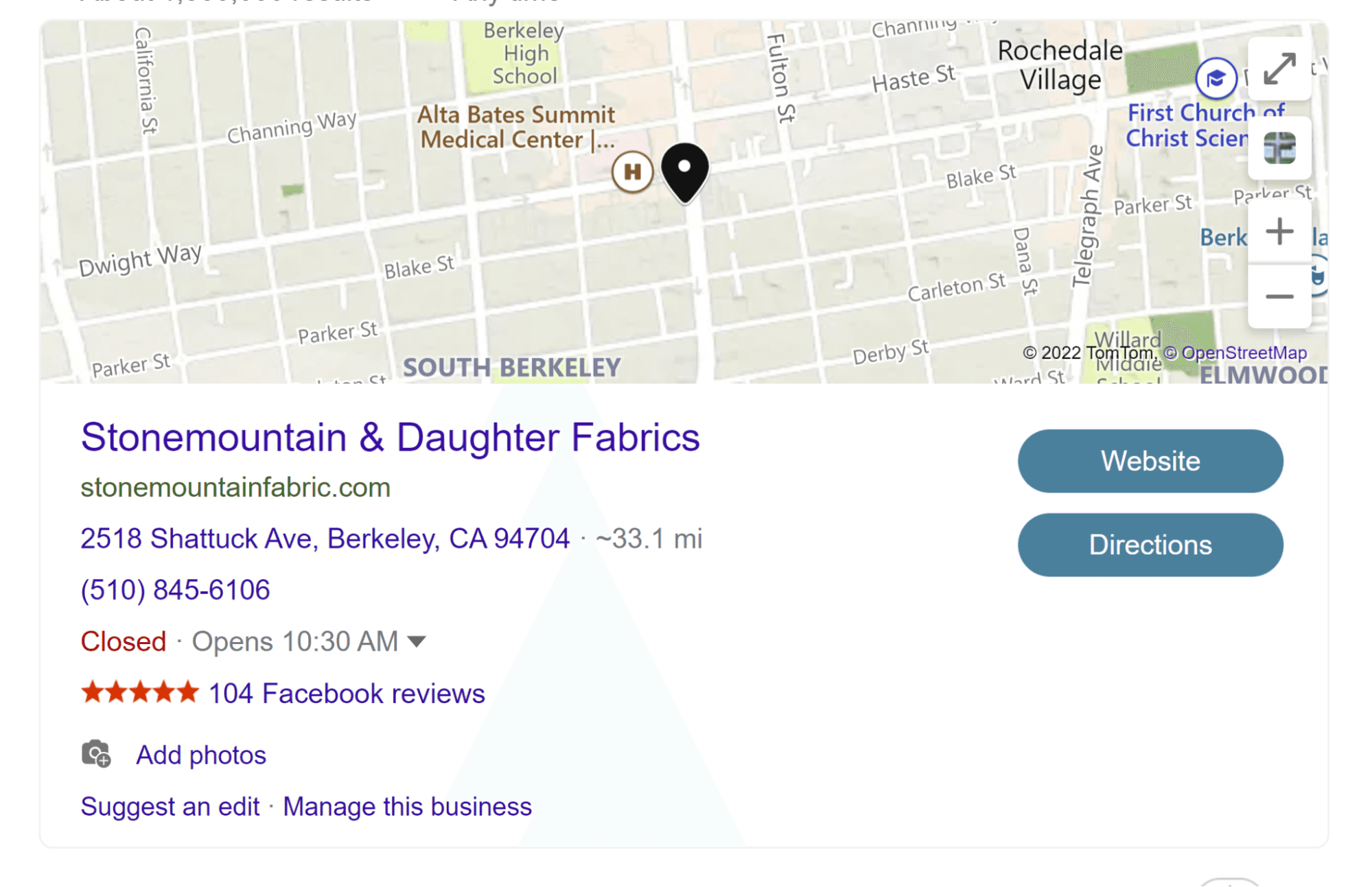Click Manage this business link

point(407,807)
